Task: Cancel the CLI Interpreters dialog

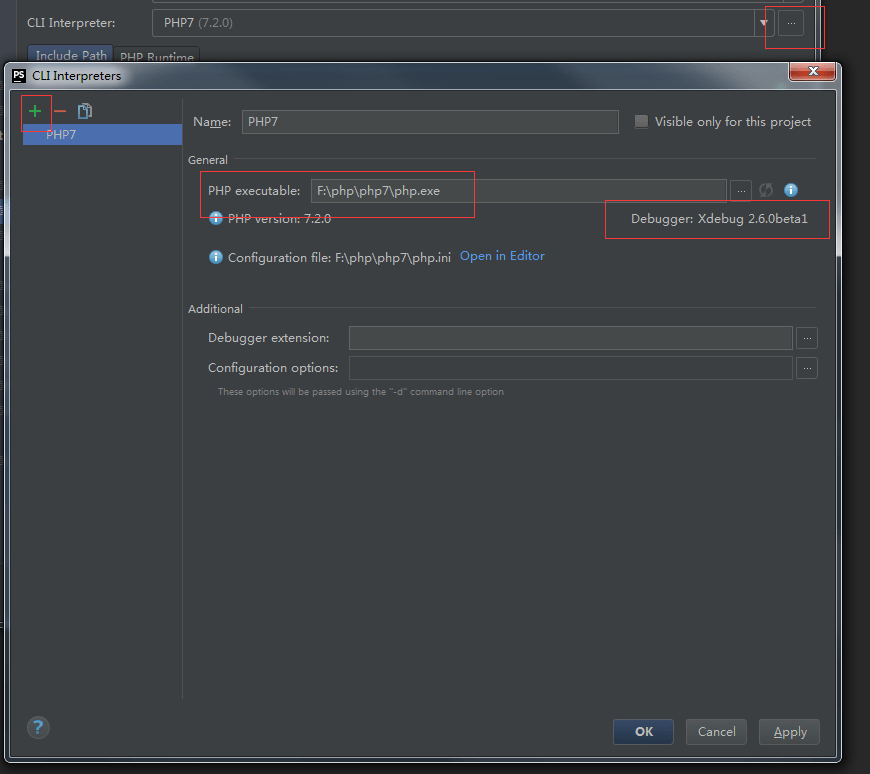Action: click(x=716, y=732)
